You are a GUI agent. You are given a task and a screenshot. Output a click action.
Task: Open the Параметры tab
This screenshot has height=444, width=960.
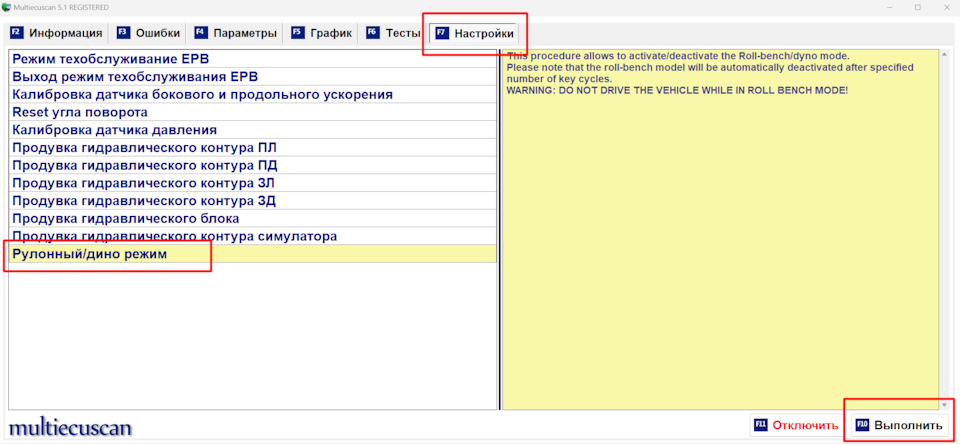(x=235, y=33)
